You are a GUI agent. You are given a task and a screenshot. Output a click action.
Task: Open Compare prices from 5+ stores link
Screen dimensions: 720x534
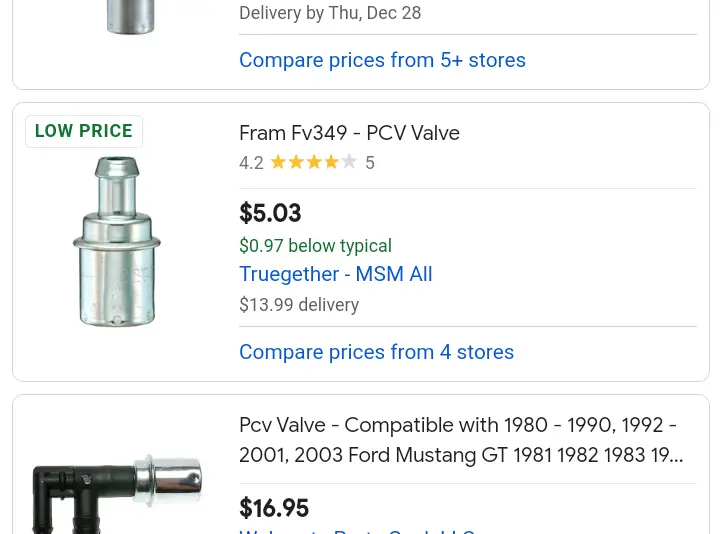coord(382,60)
